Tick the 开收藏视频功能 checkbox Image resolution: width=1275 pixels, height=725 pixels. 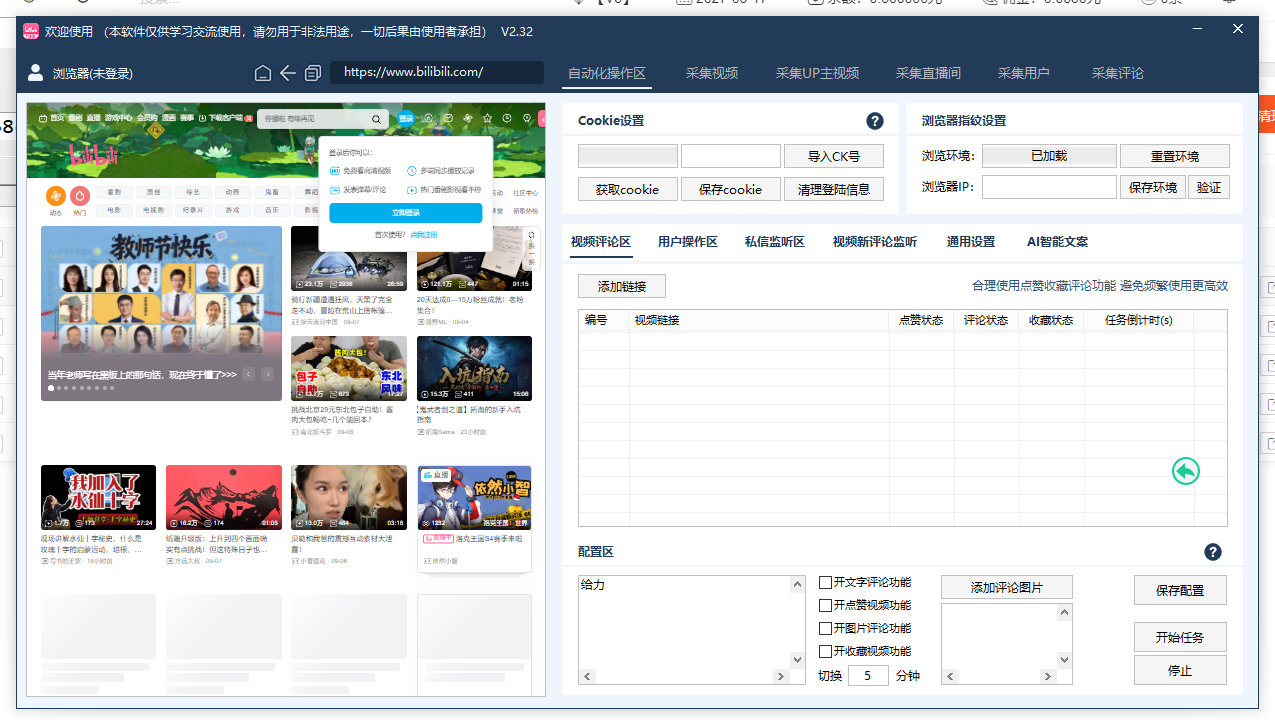pyautogui.click(x=826, y=651)
